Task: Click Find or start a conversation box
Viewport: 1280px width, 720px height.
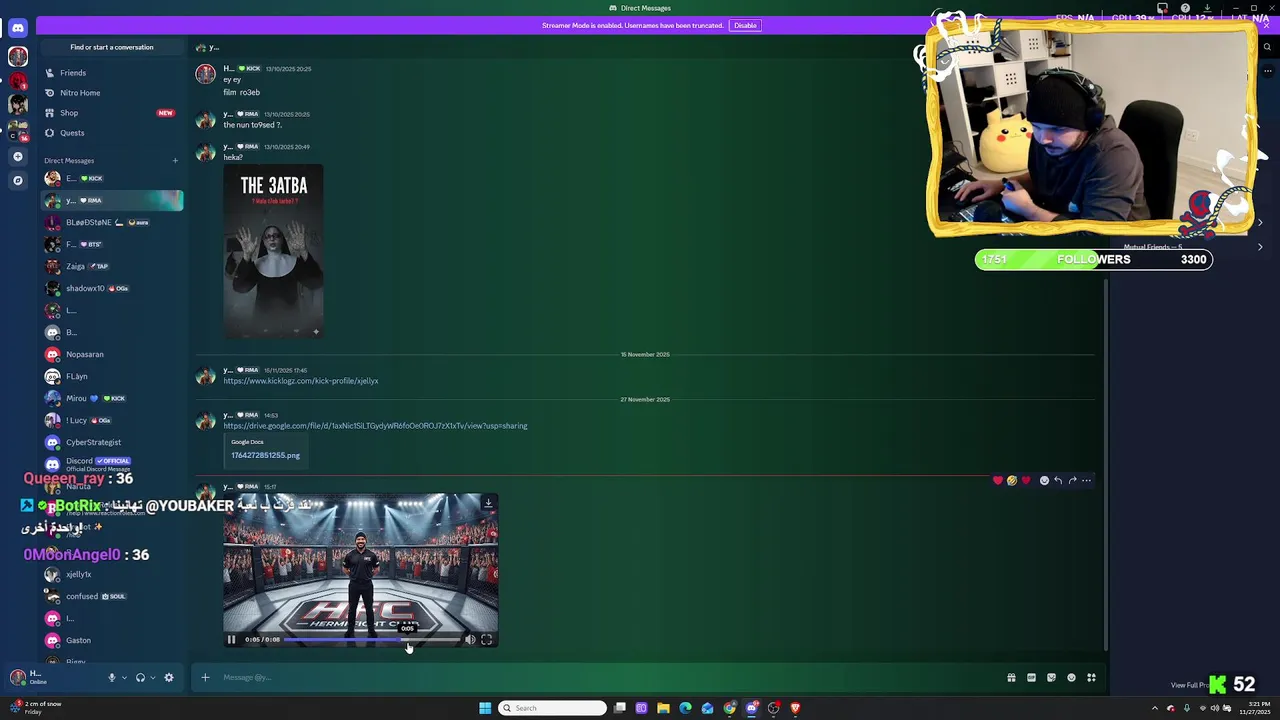Action: click(x=112, y=47)
